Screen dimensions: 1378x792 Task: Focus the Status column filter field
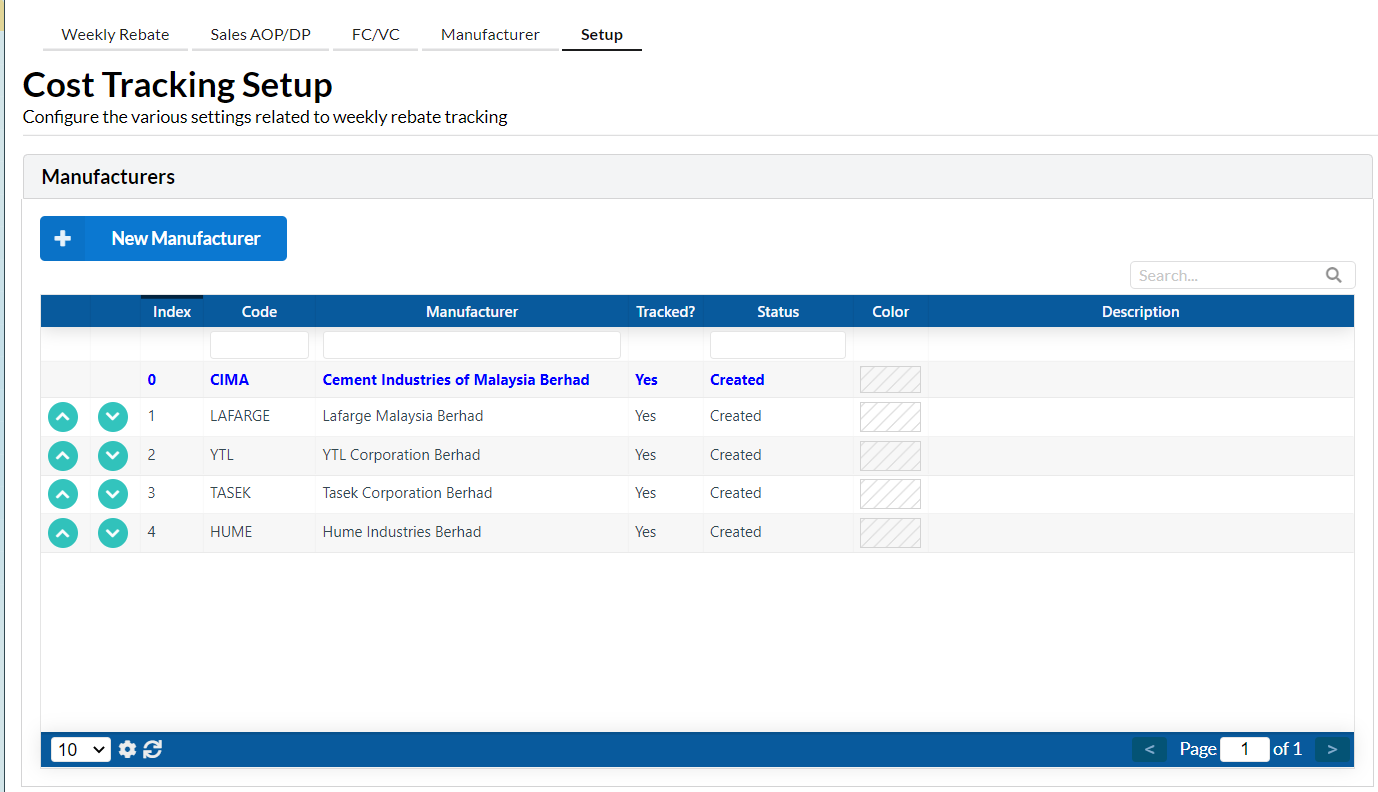(x=778, y=345)
